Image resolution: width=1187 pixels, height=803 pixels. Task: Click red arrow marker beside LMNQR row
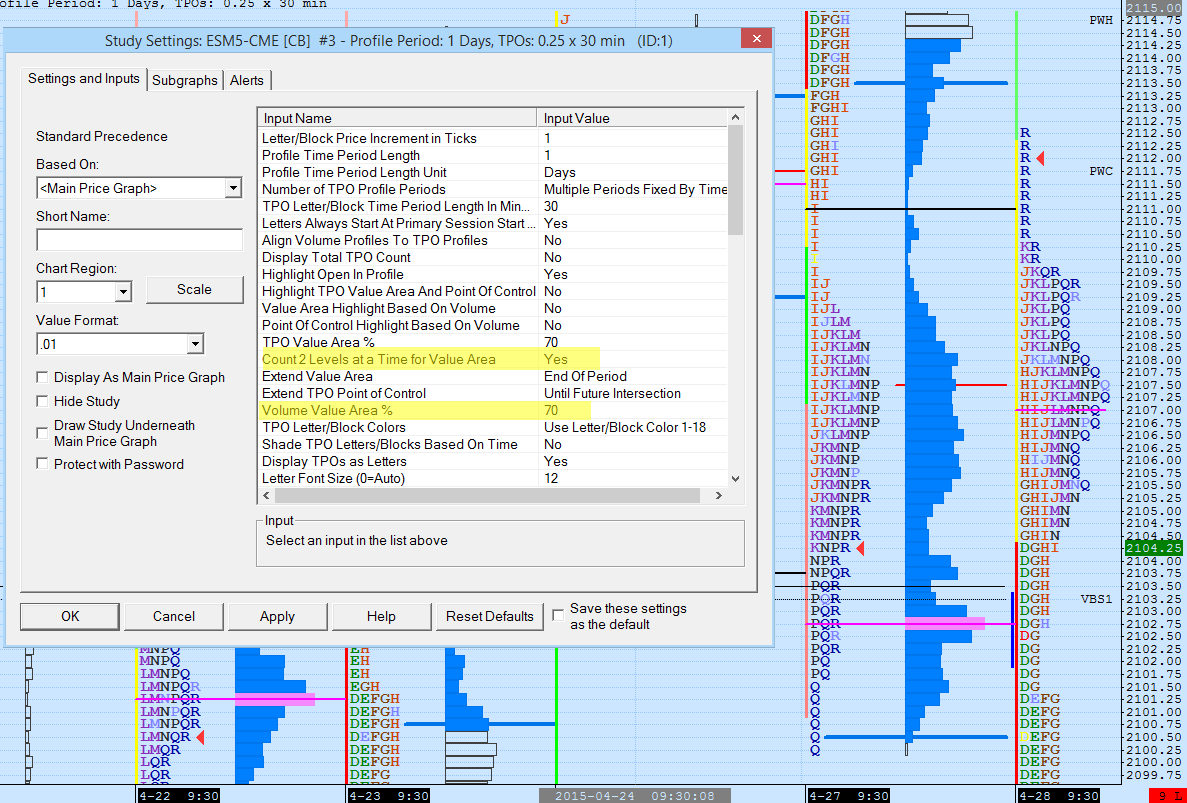pyautogui.click(x=199, y=737)
